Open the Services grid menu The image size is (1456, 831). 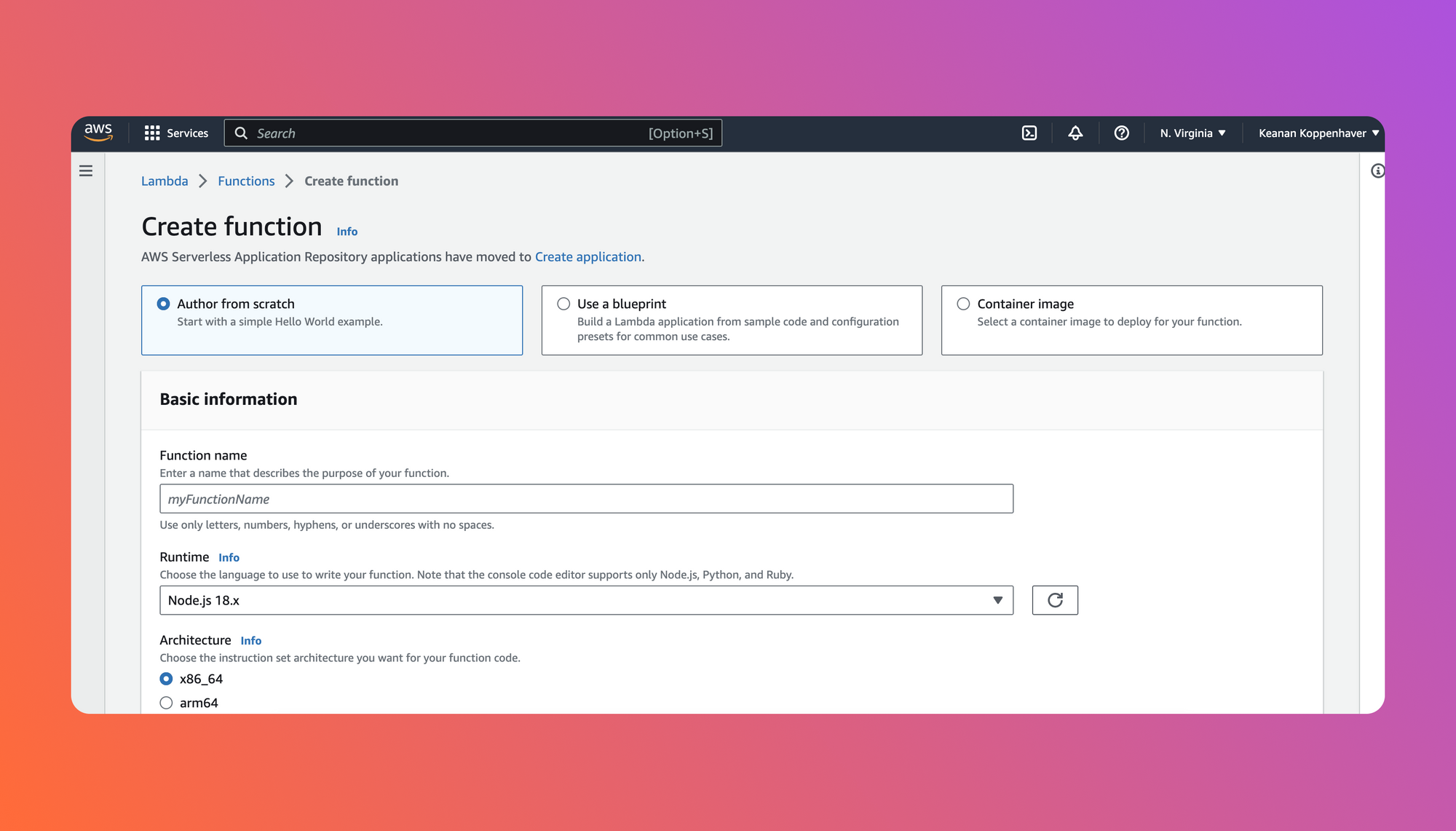pos(152,133)
